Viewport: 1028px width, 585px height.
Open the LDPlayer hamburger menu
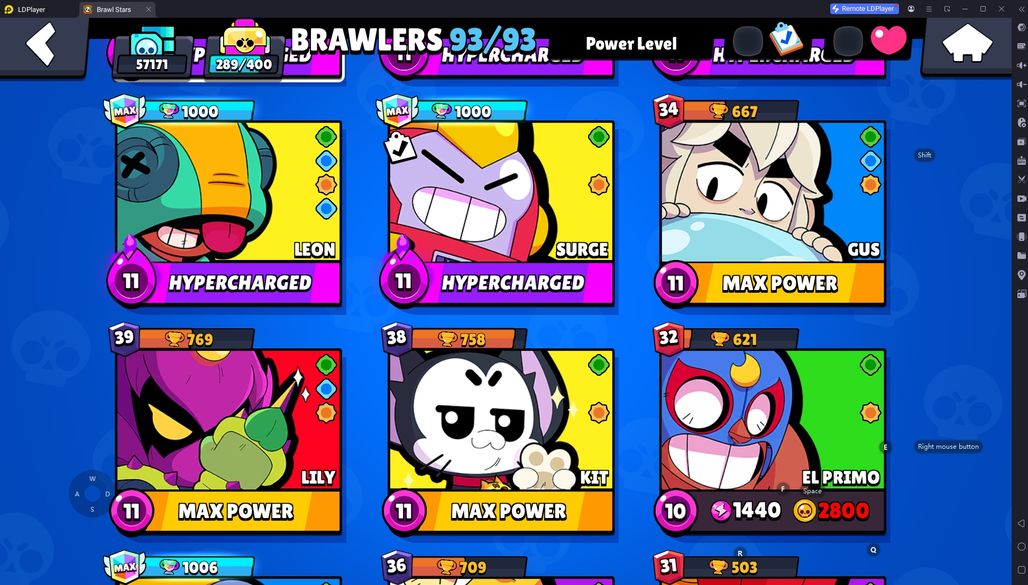(x=929, y=9)
